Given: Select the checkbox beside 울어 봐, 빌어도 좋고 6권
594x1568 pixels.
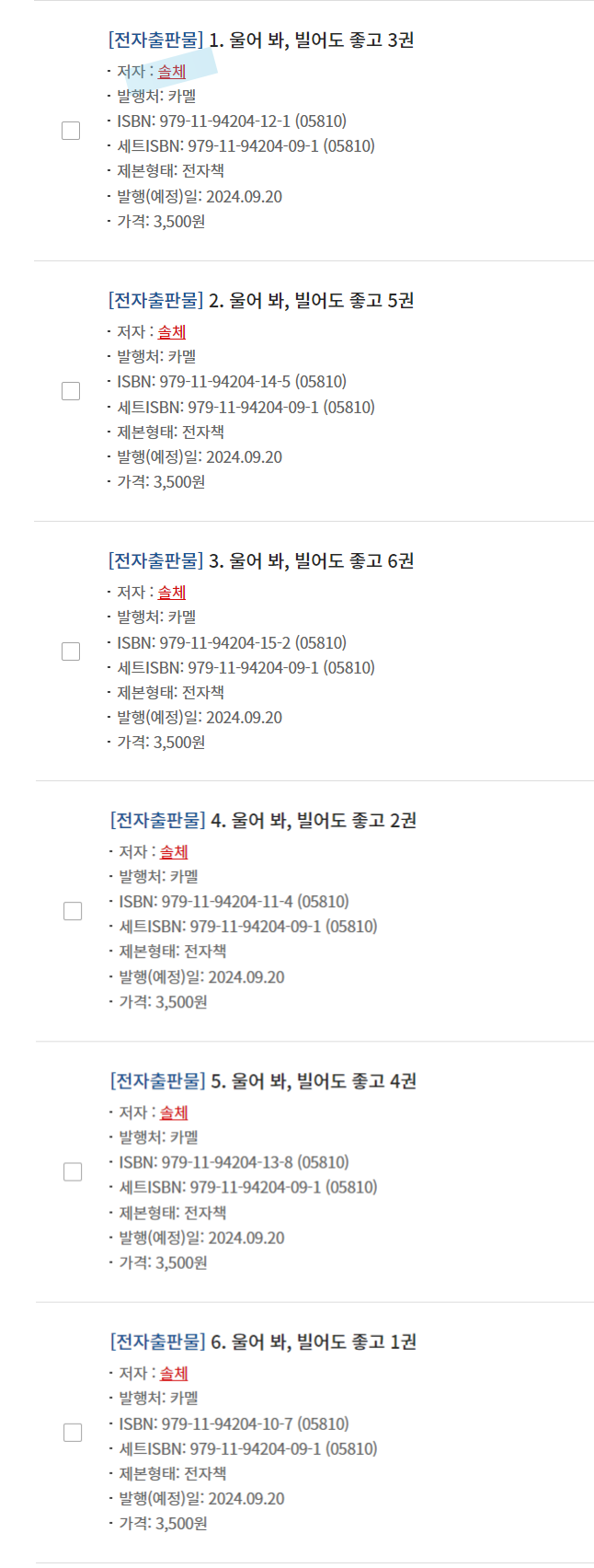Looking at the screenshot, I should [x=71, y=651].
